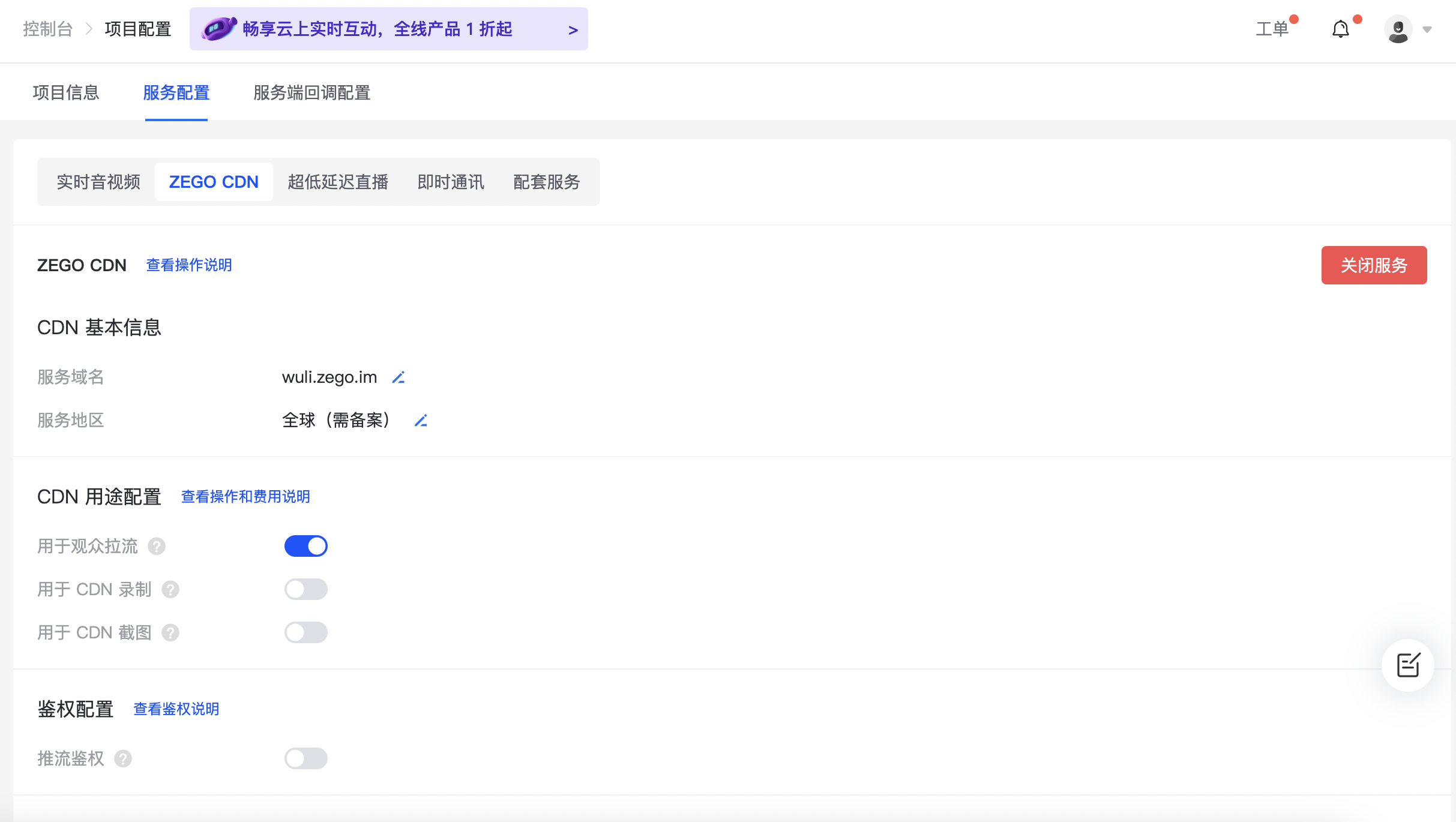
Task: Open the 超低延迟直播 service tab
Action: pyautogui.click(x=338, y=182)
